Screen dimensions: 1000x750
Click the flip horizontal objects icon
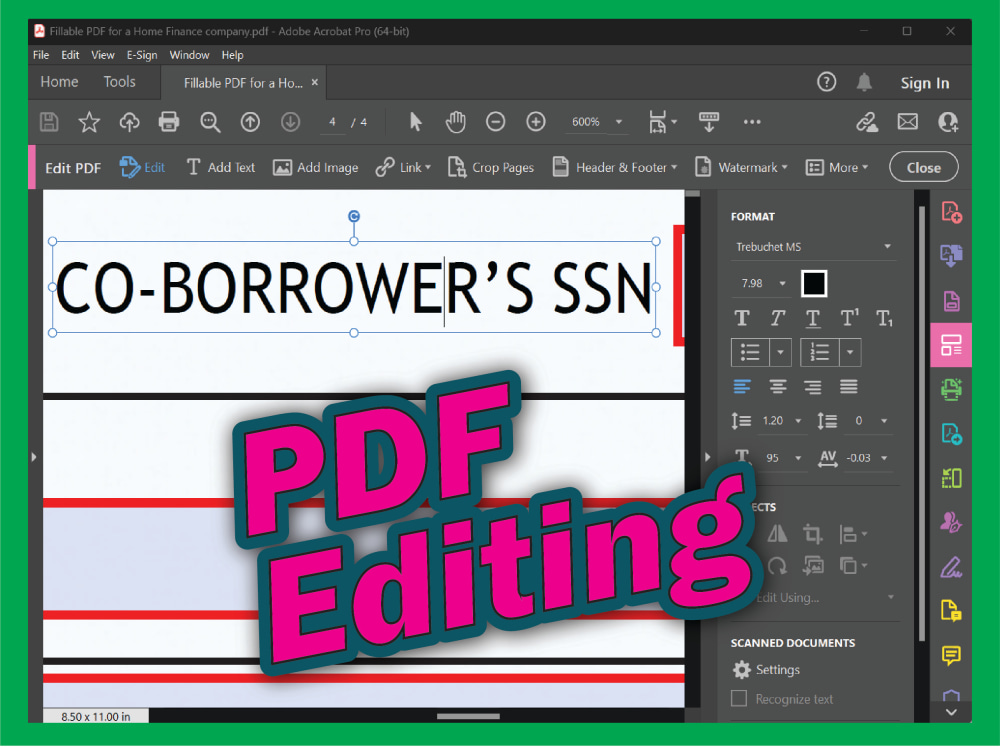777,533
